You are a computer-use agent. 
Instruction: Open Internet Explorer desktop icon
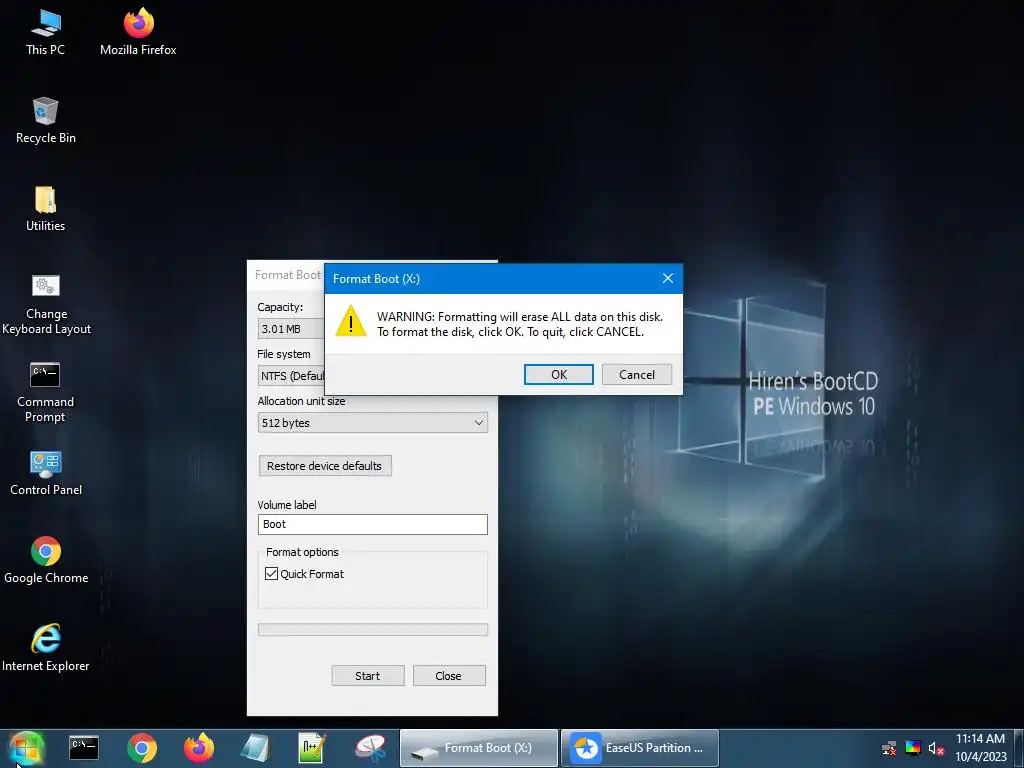(x=46, y=648)
